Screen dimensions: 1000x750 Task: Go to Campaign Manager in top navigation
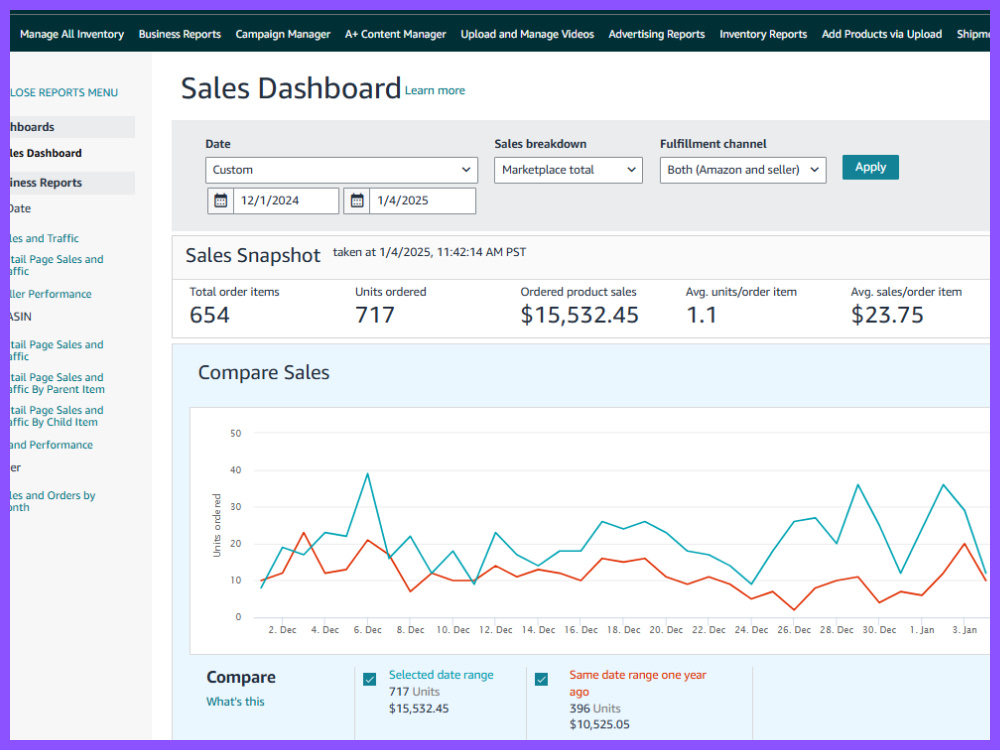point(283,34)
